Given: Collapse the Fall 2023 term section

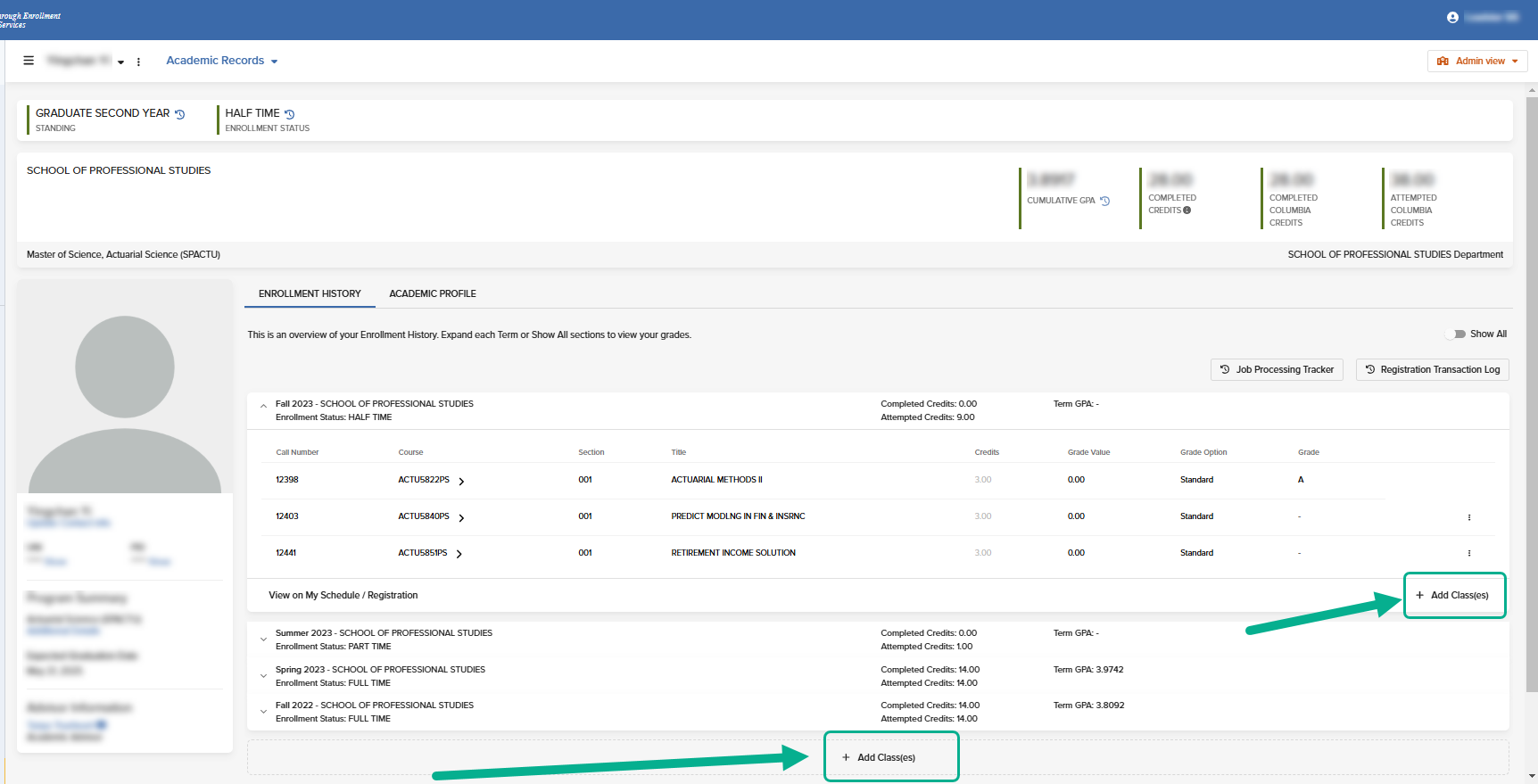Looking at the screenshot, I should click(x=263, y=406).
